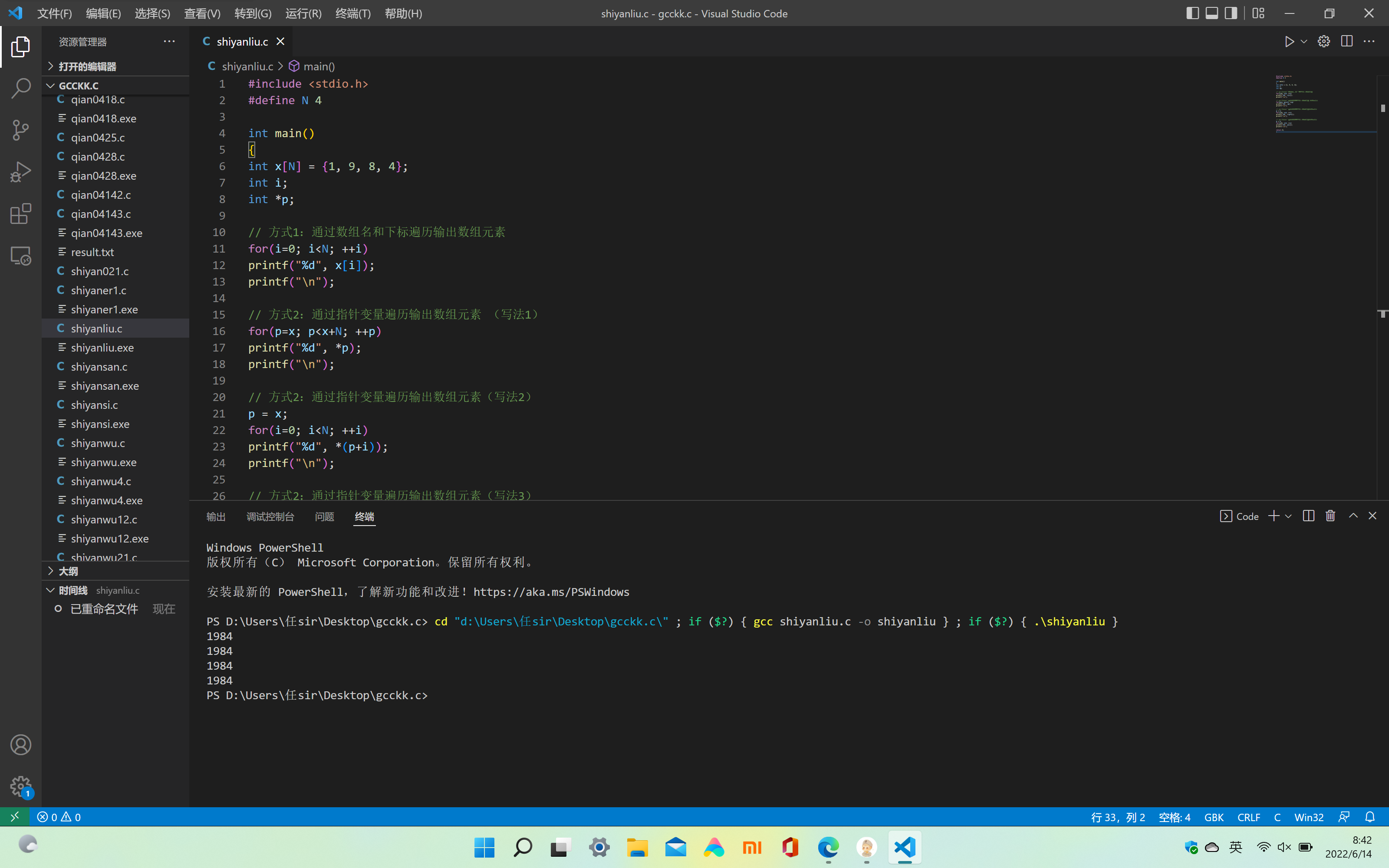Toggle bottom panel visibility
Screen dimensions: 1389x868
click(x=1211, y=13)
